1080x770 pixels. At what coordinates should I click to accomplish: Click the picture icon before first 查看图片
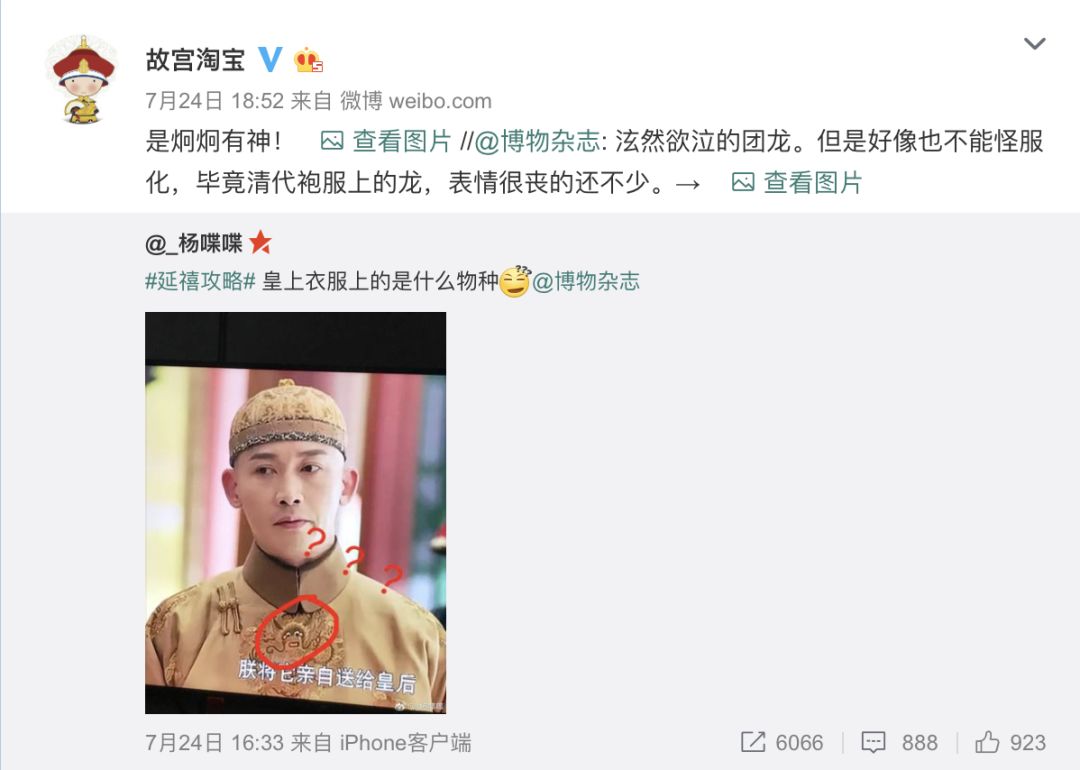(332, 141)
